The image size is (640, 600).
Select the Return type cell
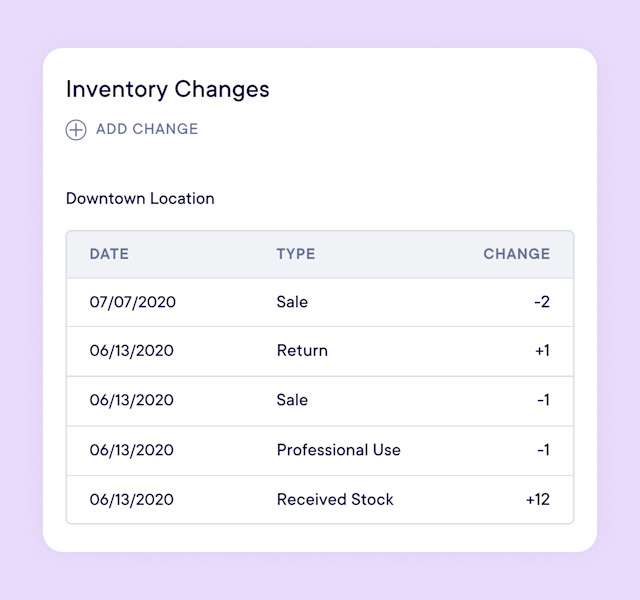pyautogui.click(x=302, y=351)
